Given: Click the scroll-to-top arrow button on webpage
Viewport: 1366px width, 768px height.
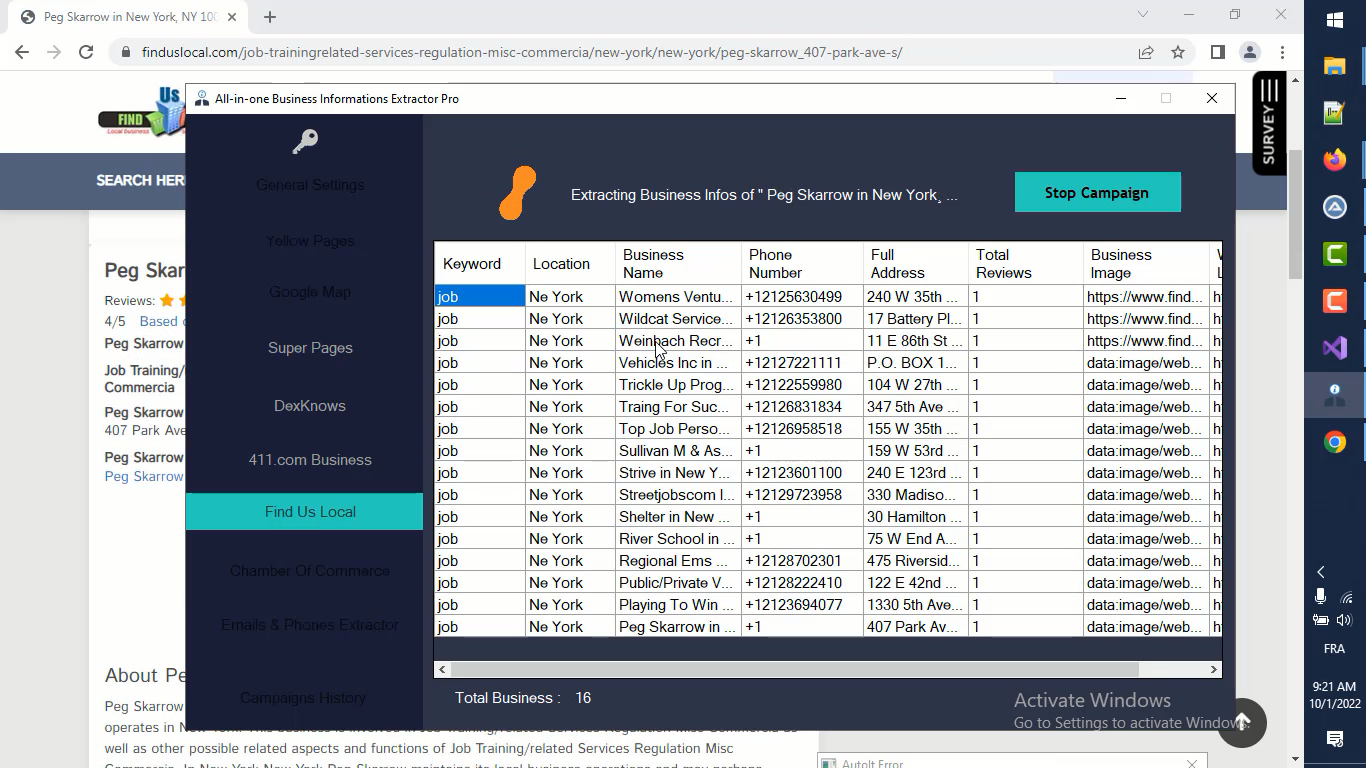Looking at the screenshot, I should [1242, 722].
